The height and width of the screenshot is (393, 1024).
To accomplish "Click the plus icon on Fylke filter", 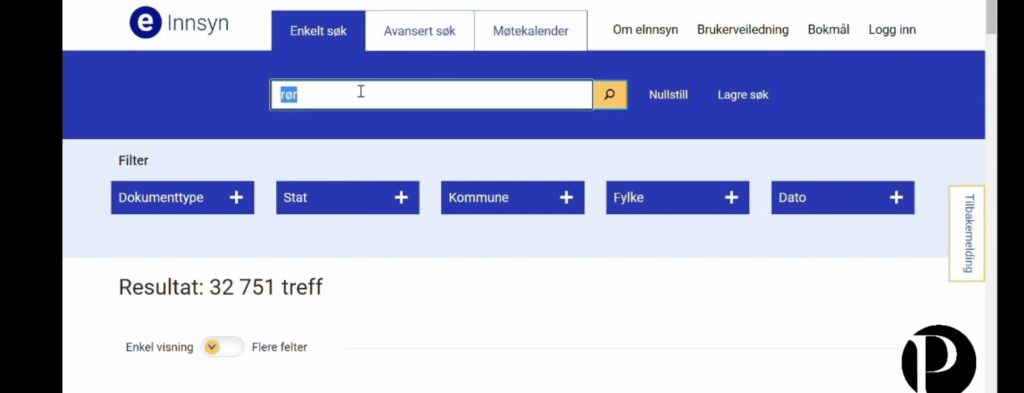I will tap(731, 198).
